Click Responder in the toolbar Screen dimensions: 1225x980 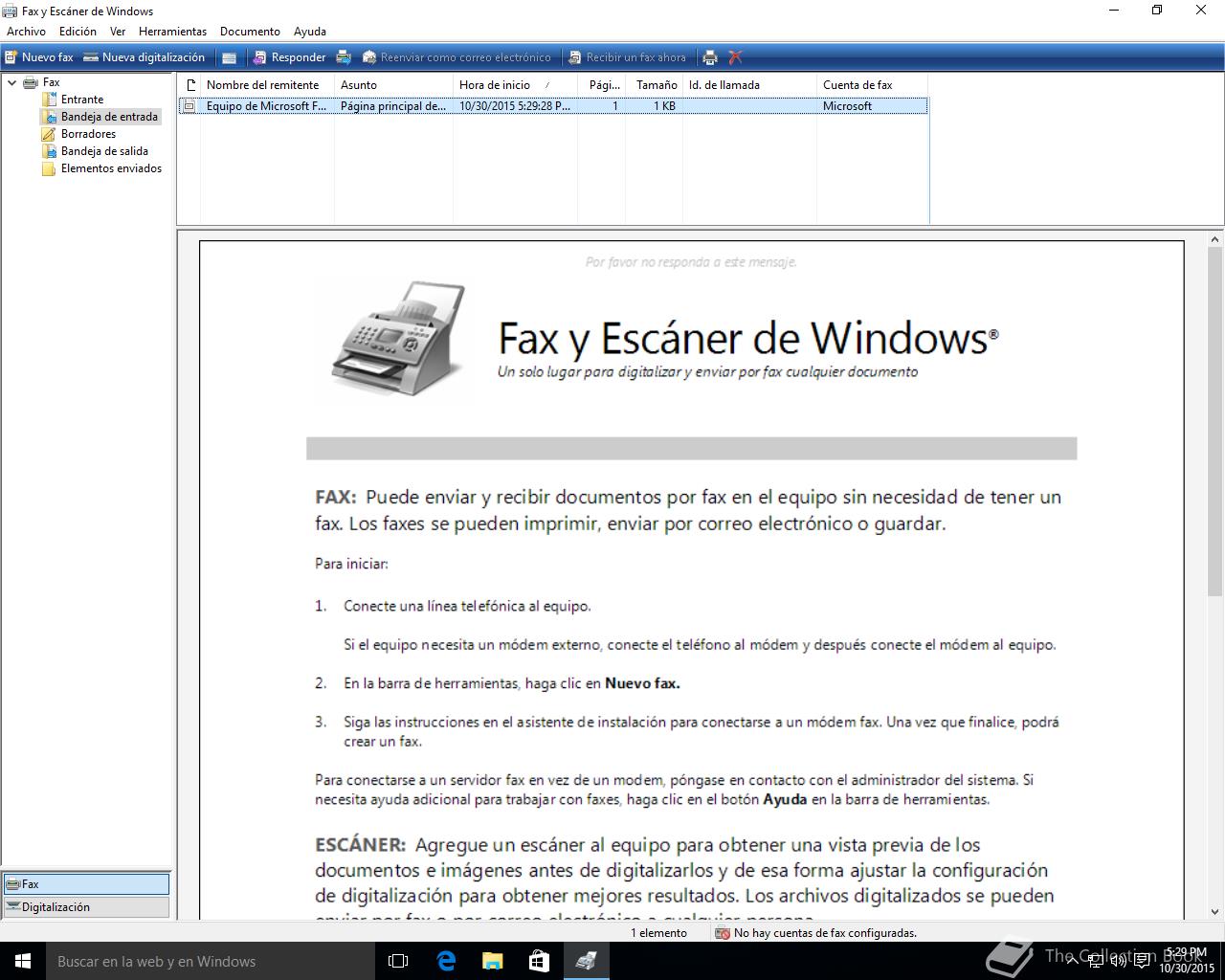289,57
